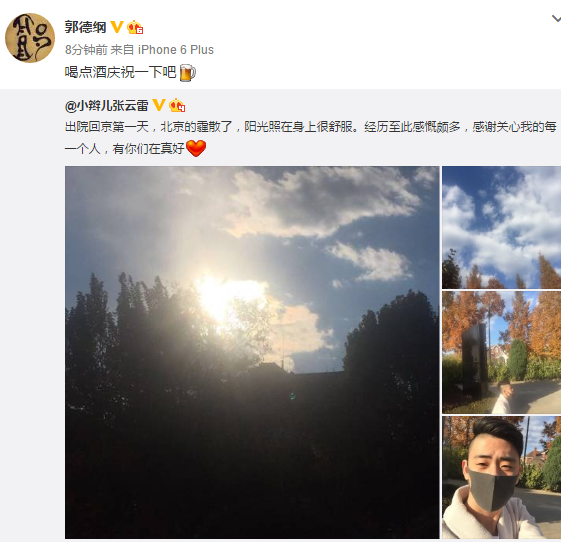Open 郭德纲's profile avatar
The height and width of the screenshot is (542, 561).
click(x=30, y=38)
